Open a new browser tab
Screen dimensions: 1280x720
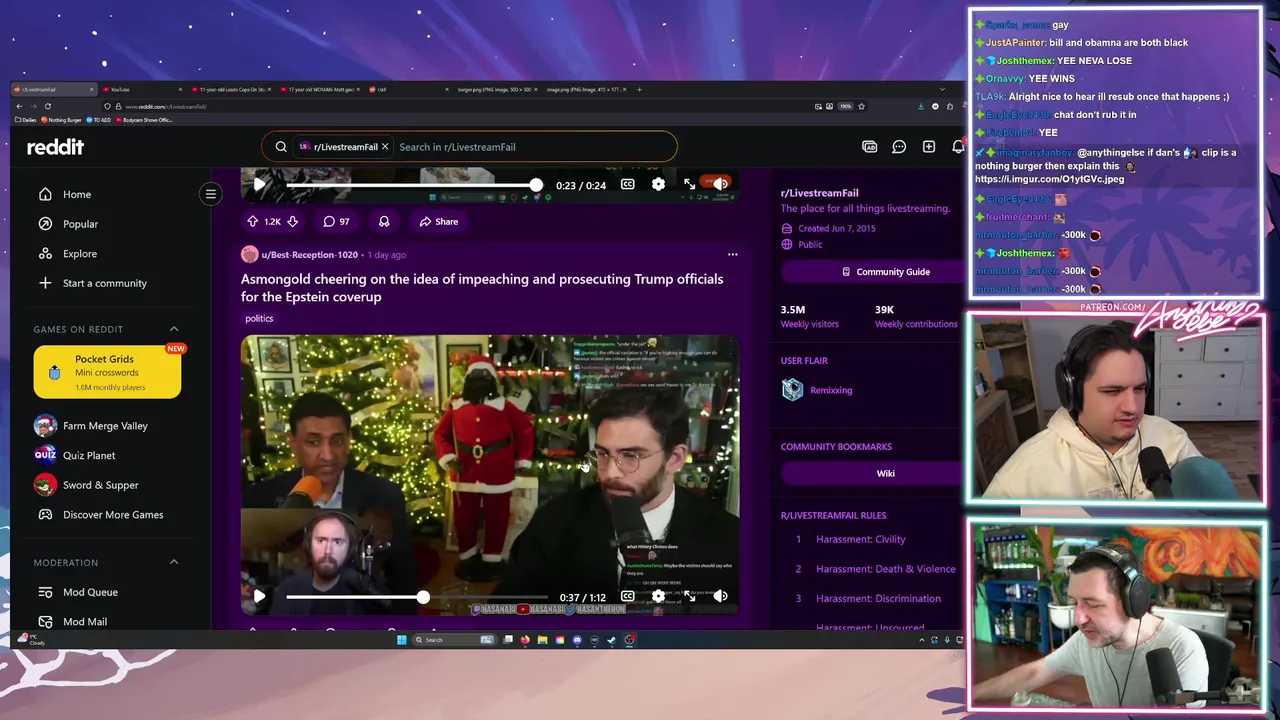(639, 90)
